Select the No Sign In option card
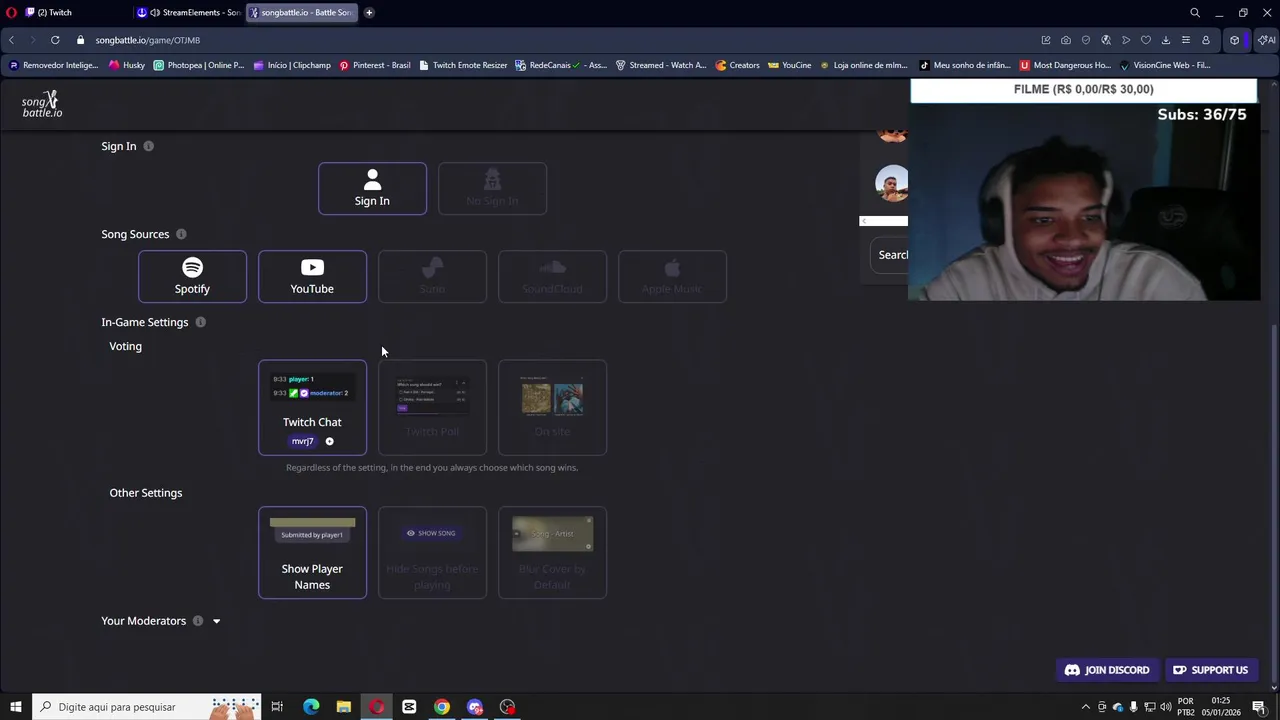The image size is (1280, 720). pyautogui.click(x=492, y=188)
